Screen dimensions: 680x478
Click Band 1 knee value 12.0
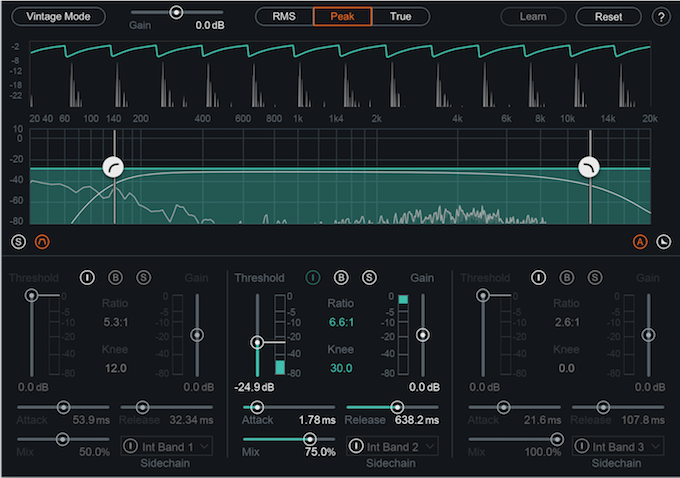[115, 368]
